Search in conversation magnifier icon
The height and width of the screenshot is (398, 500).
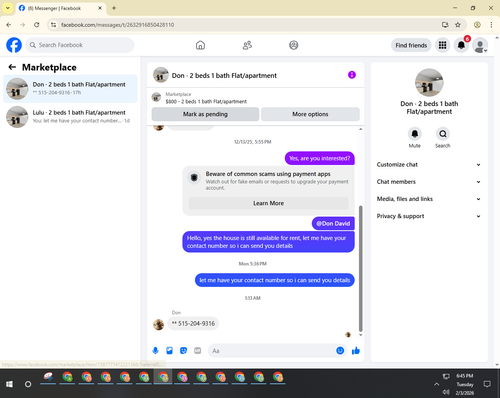click(x=443, y=134)
